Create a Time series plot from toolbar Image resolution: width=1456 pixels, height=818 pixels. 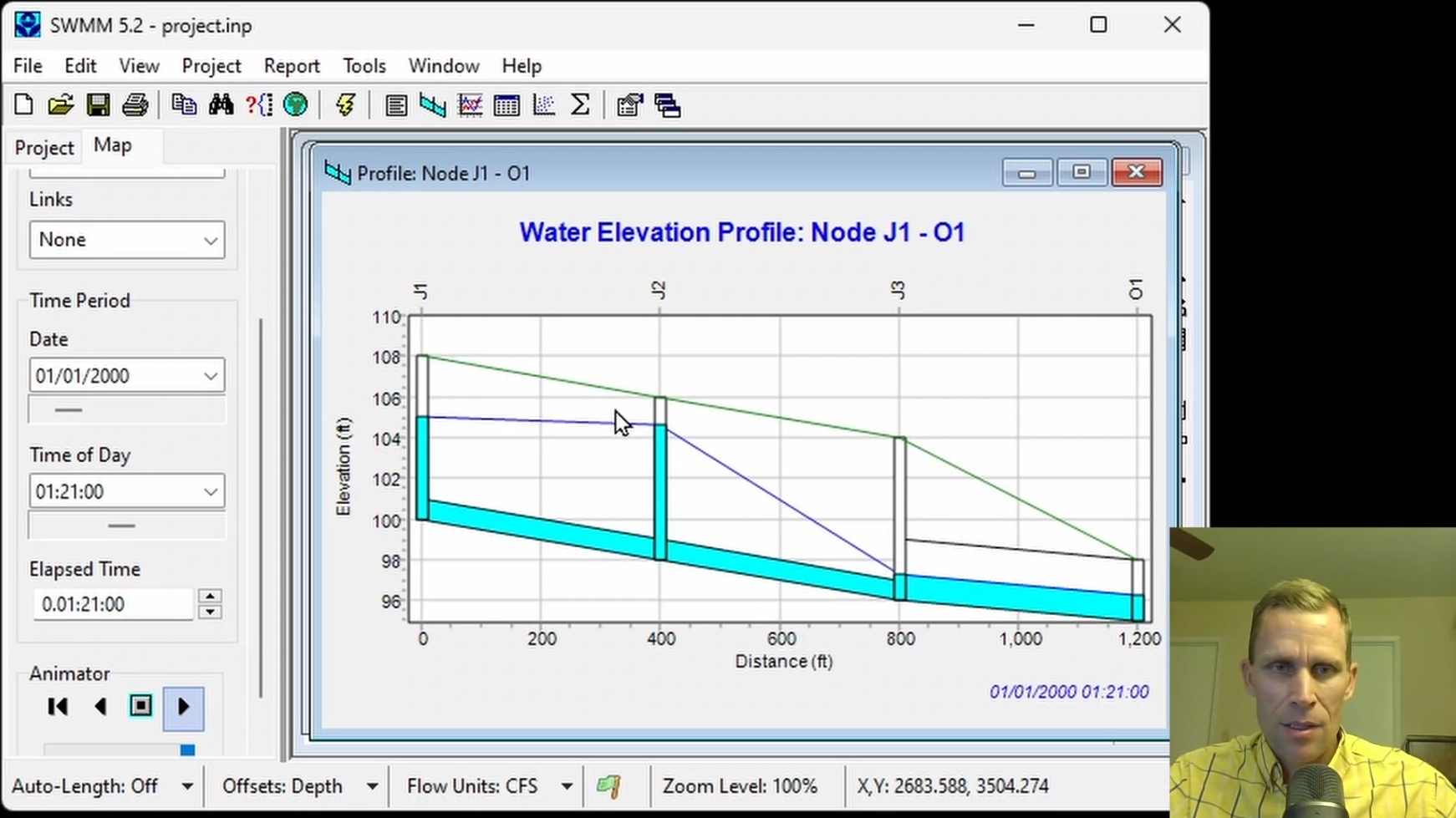coord(470,105)
